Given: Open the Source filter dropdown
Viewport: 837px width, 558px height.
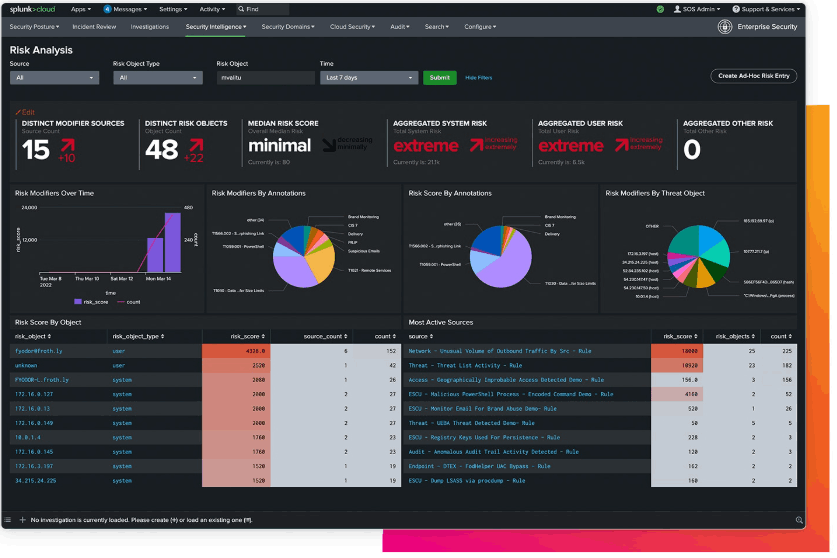Looking at the screenshot, I should pos(54,78).
